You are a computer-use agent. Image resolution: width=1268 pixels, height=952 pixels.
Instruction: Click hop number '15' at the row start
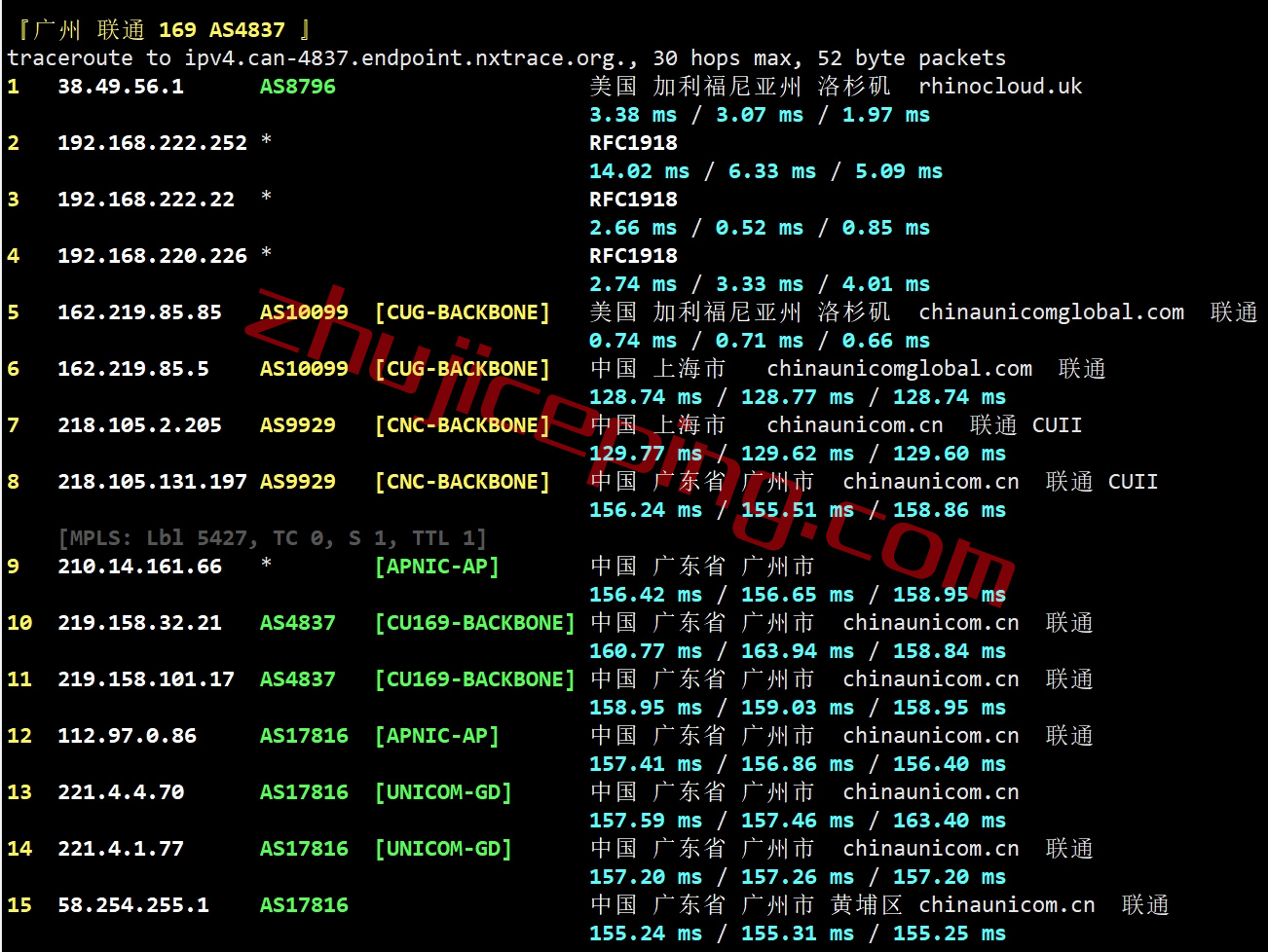click(19, 905)
